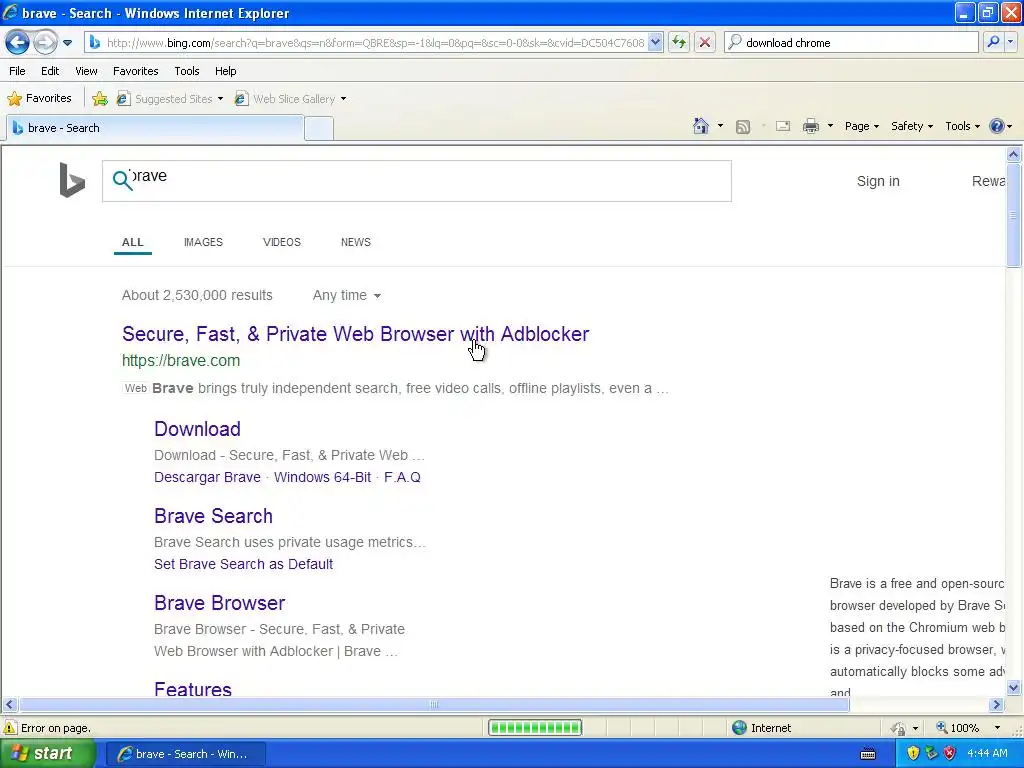Open a new blank tab button

319,129
